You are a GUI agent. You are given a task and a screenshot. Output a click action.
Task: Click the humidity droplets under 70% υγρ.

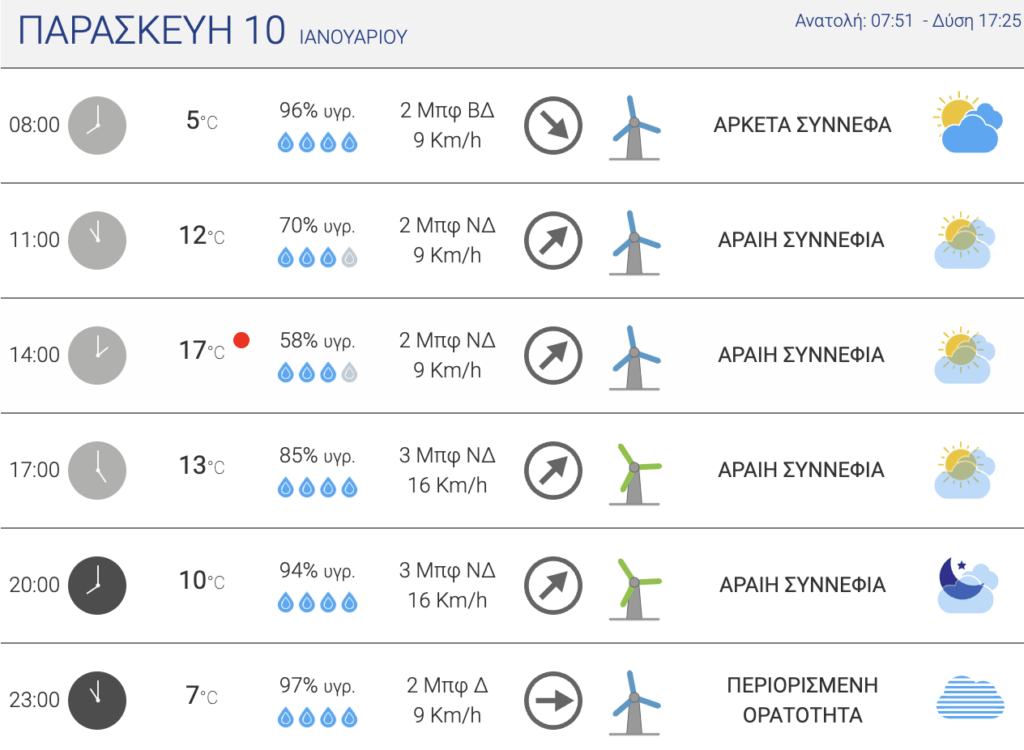(x=317, y=258)
